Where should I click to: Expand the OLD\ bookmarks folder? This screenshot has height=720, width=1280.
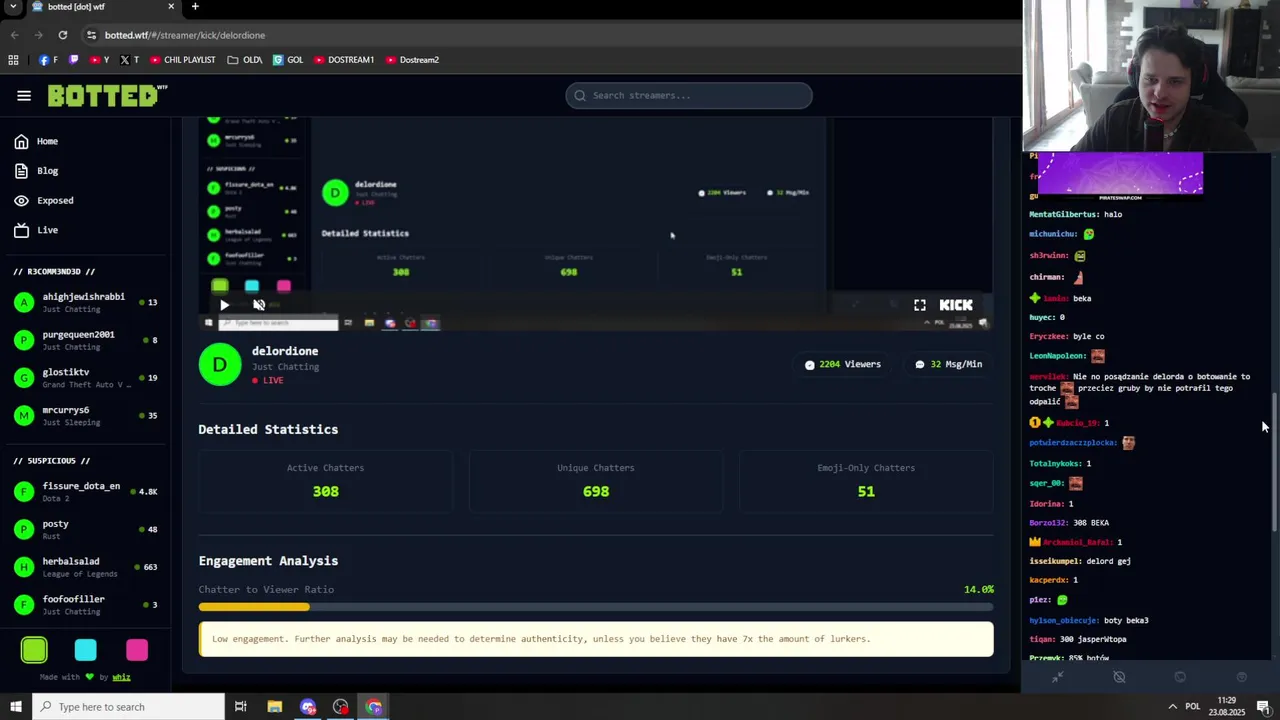245,60
